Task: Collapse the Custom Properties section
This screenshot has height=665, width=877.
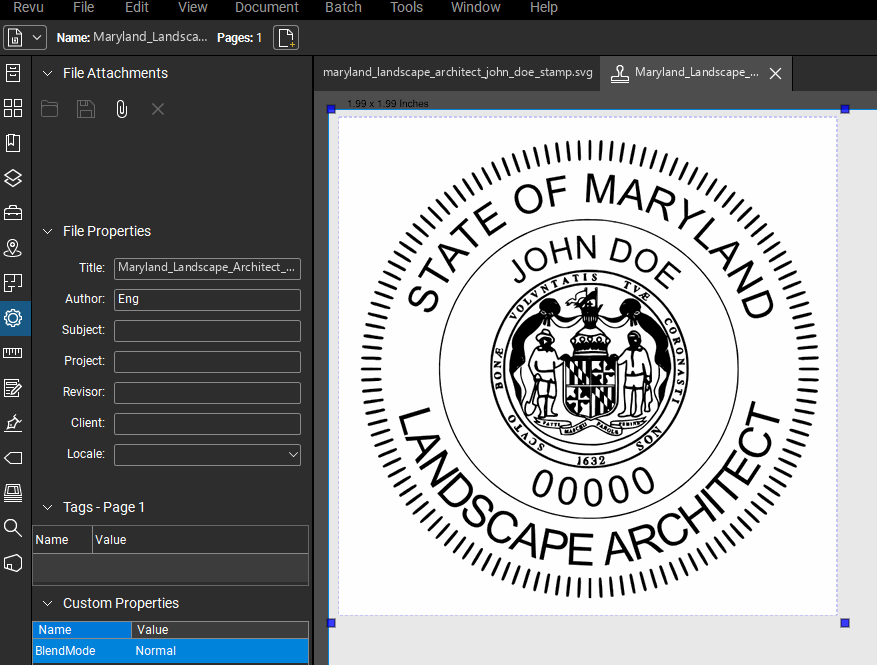Action: click(48, 603)
